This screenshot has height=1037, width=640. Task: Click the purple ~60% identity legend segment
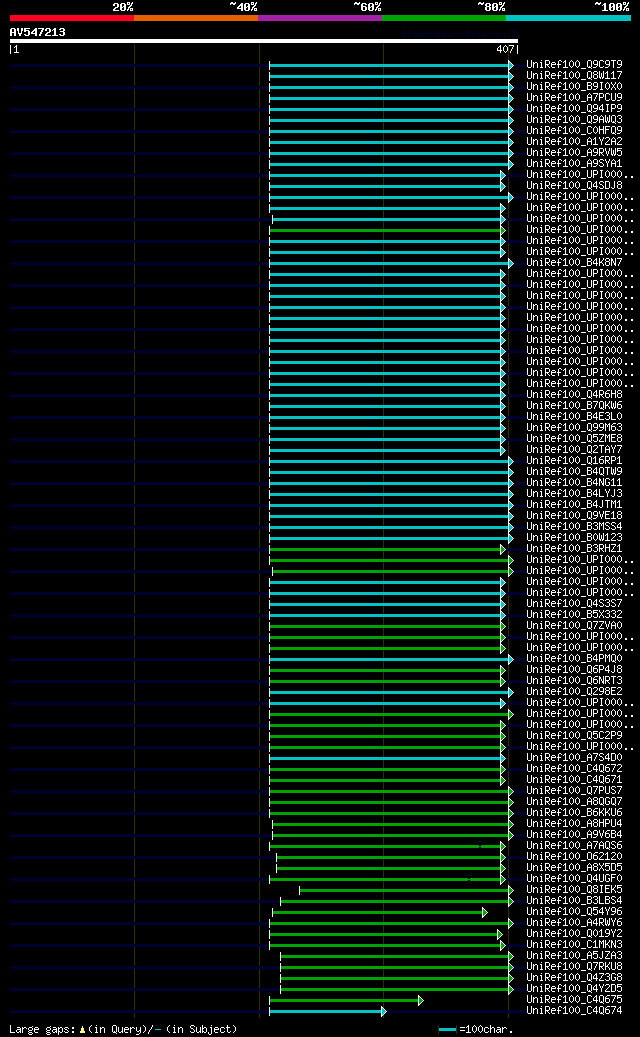point(320,18)
